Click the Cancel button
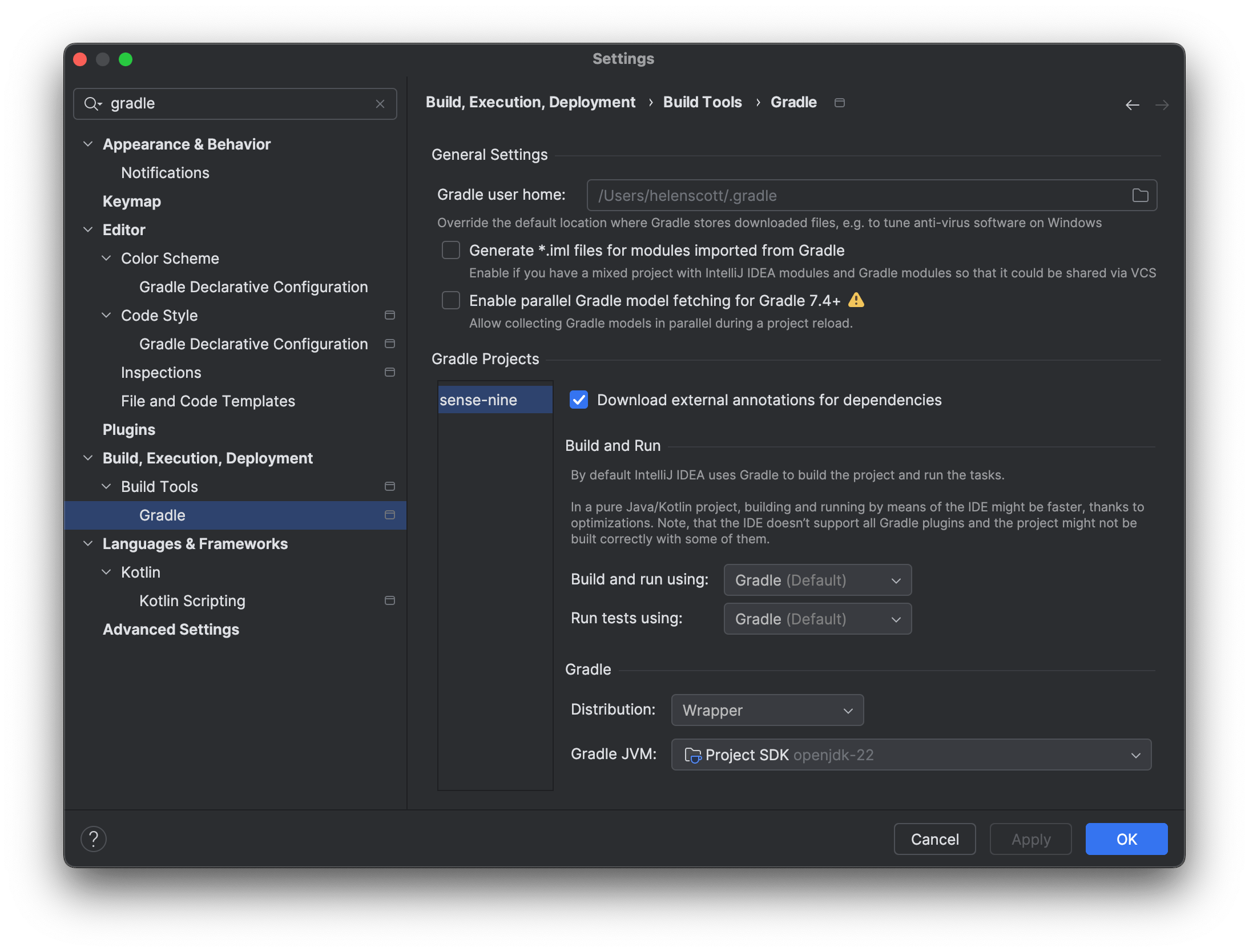Image resolution: width=1249 pixels, height=952 pixels. 934,840
